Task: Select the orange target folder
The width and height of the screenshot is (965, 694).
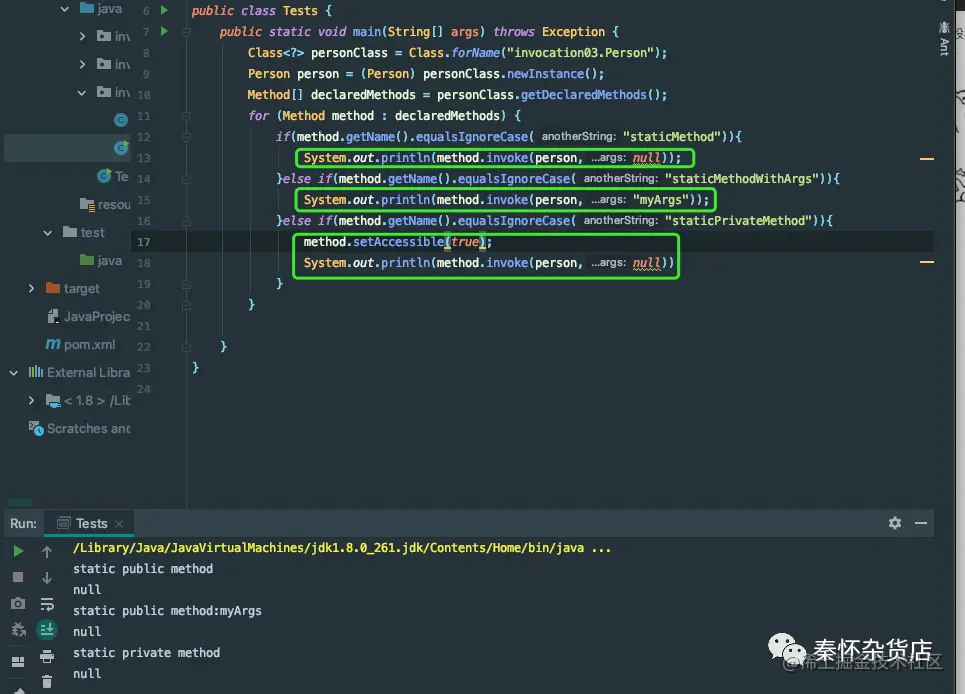Action: 73,289
